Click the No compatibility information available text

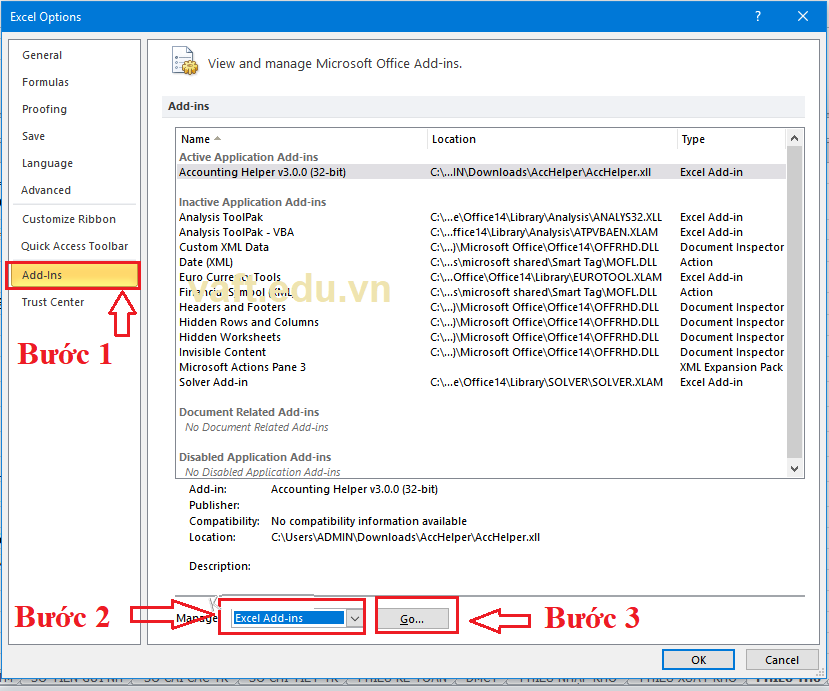pos(369,521)
